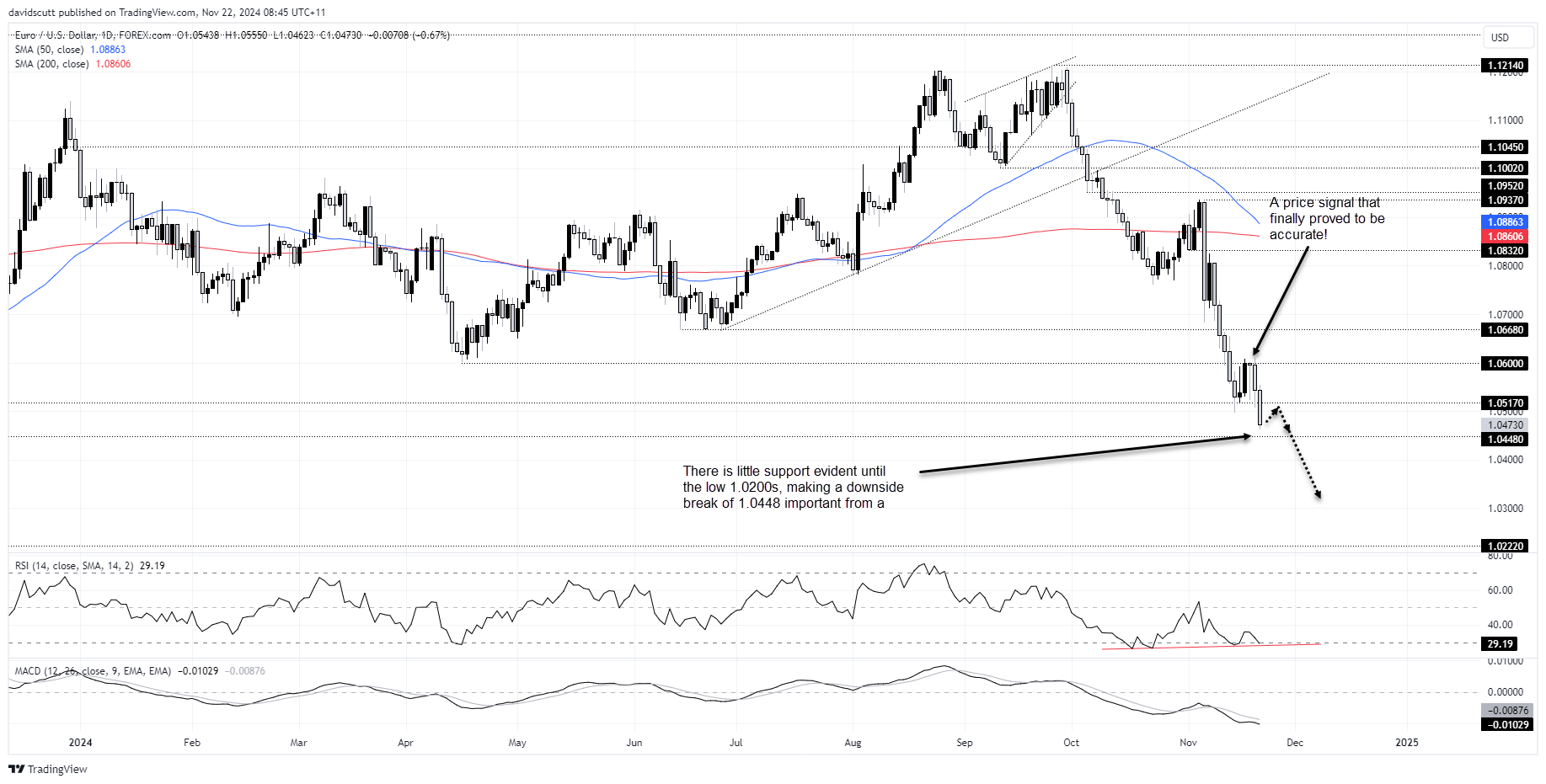
Task: Click the TradingView logo at bottom left
Action: click(48, 769)
